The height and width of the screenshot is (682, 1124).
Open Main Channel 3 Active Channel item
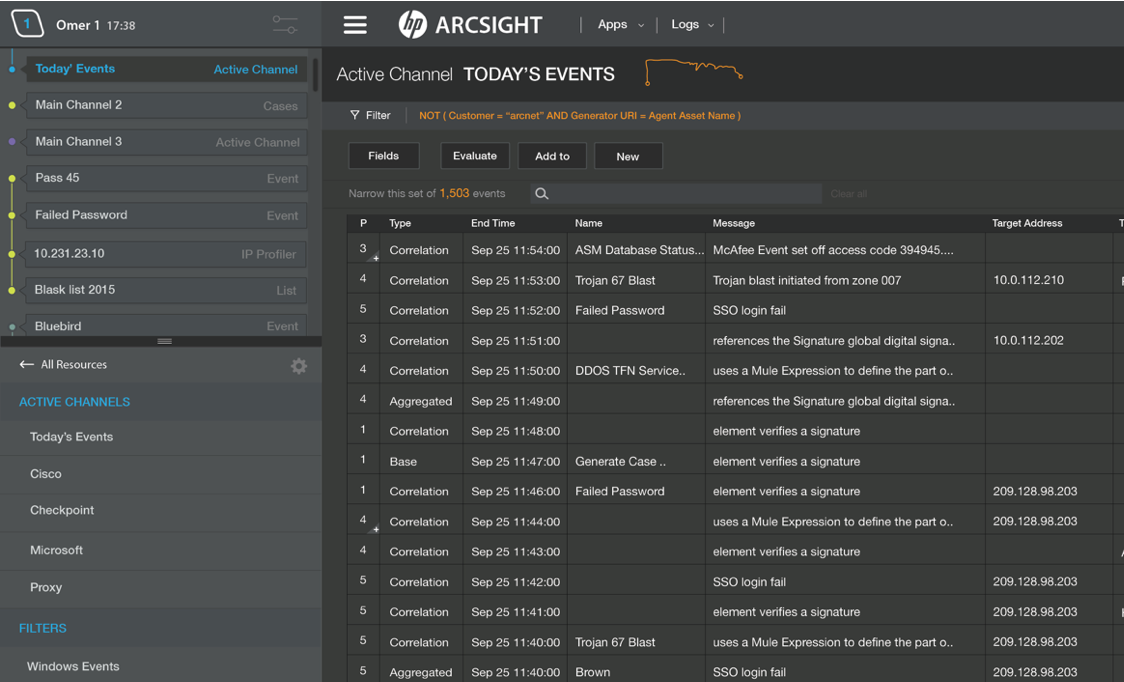point(166,142)
